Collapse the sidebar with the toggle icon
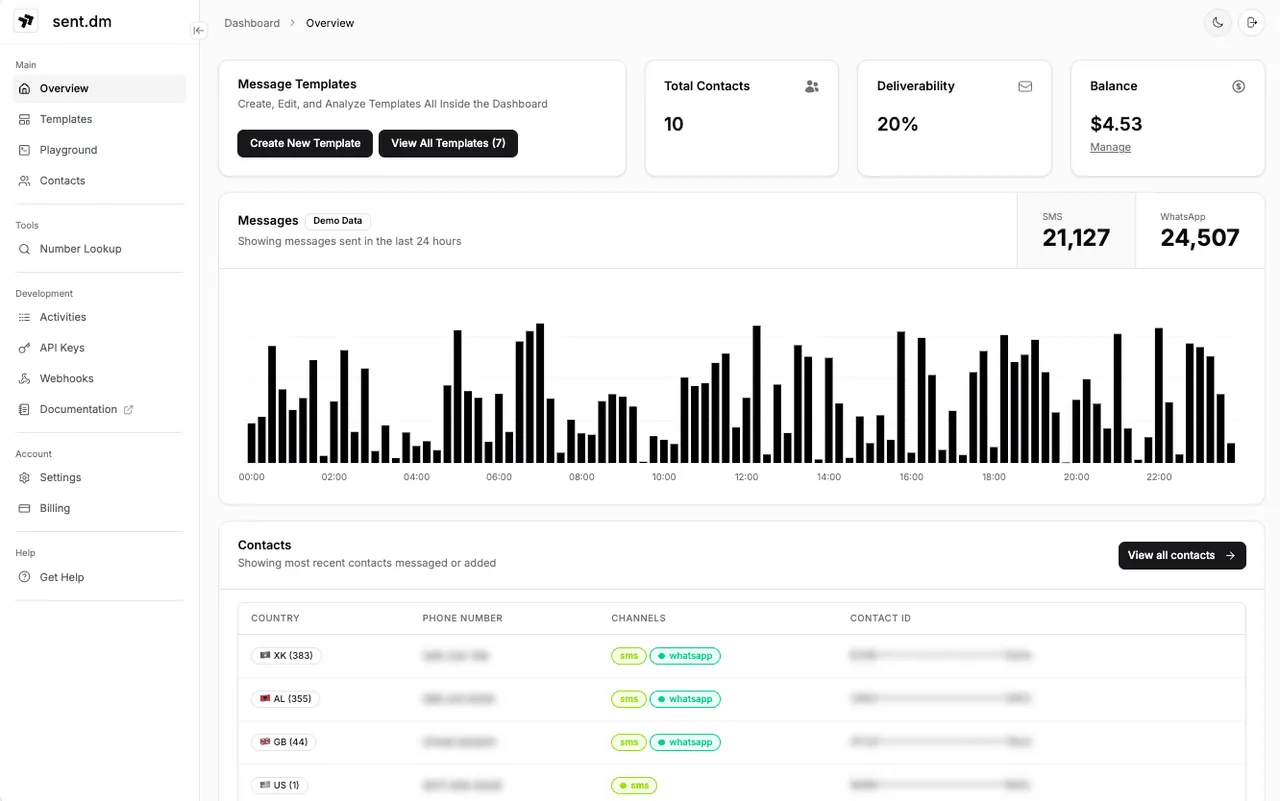 click(x=198, y=30)
